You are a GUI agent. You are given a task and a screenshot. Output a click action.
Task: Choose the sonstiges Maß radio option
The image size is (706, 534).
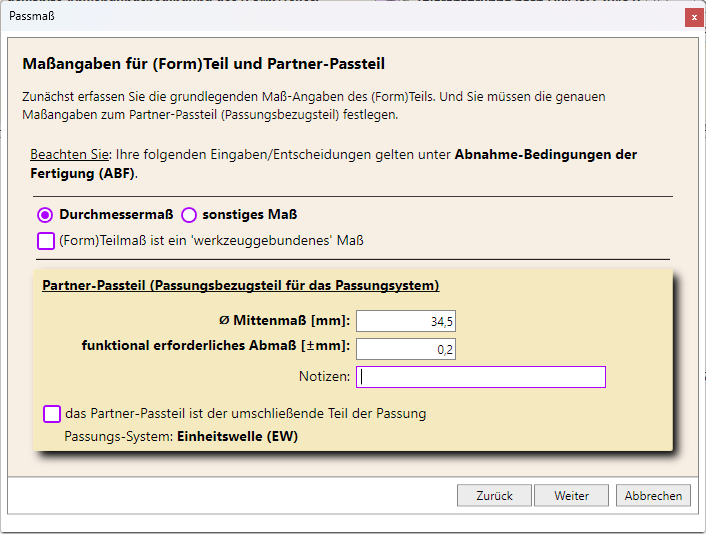coord(189,215)
